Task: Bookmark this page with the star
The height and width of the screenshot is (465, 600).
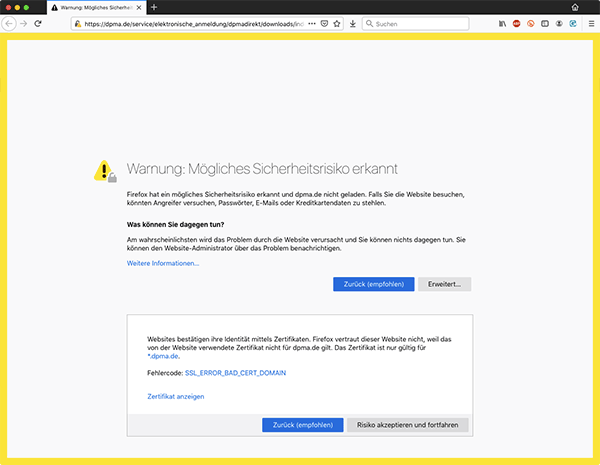Action: click(337, 24)
